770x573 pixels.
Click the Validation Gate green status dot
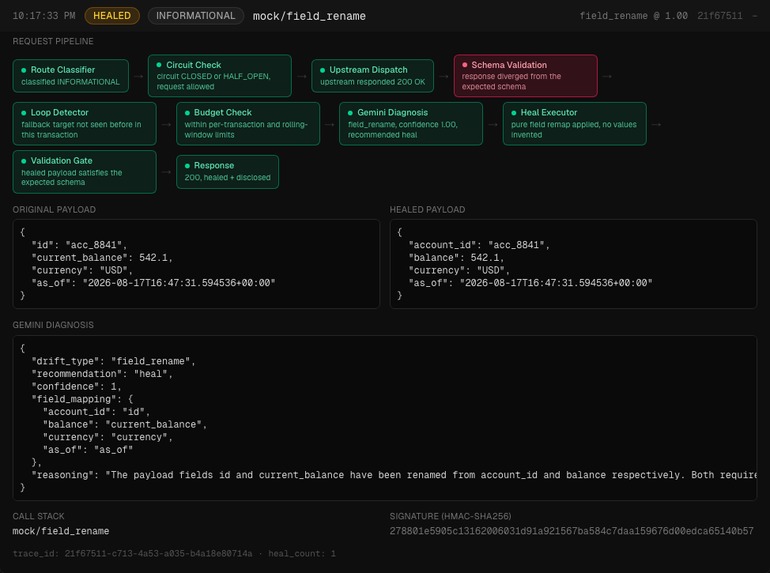(24, 161)
